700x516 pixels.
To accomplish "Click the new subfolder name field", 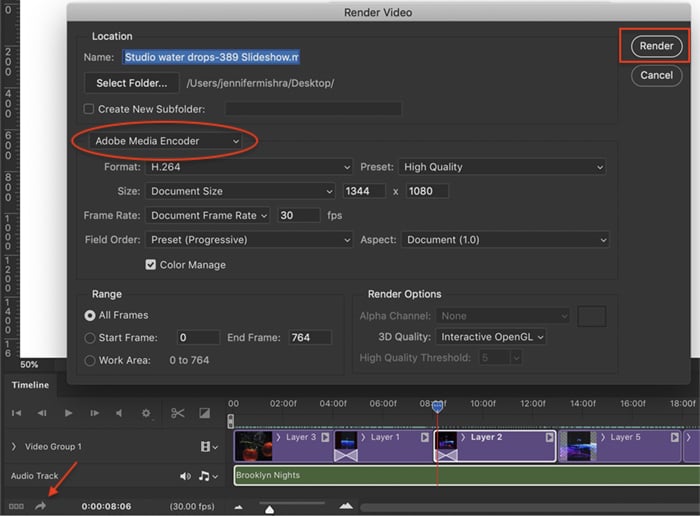I will (x=313, y=109).
